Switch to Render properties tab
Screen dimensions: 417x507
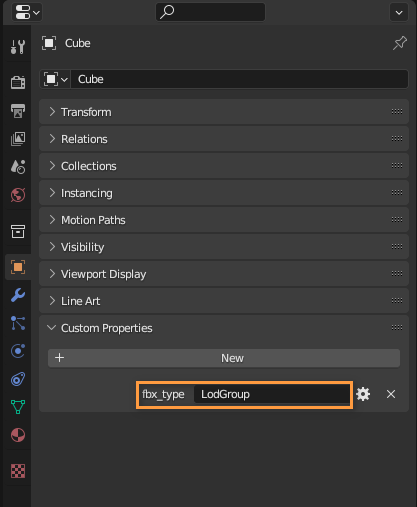18,82
